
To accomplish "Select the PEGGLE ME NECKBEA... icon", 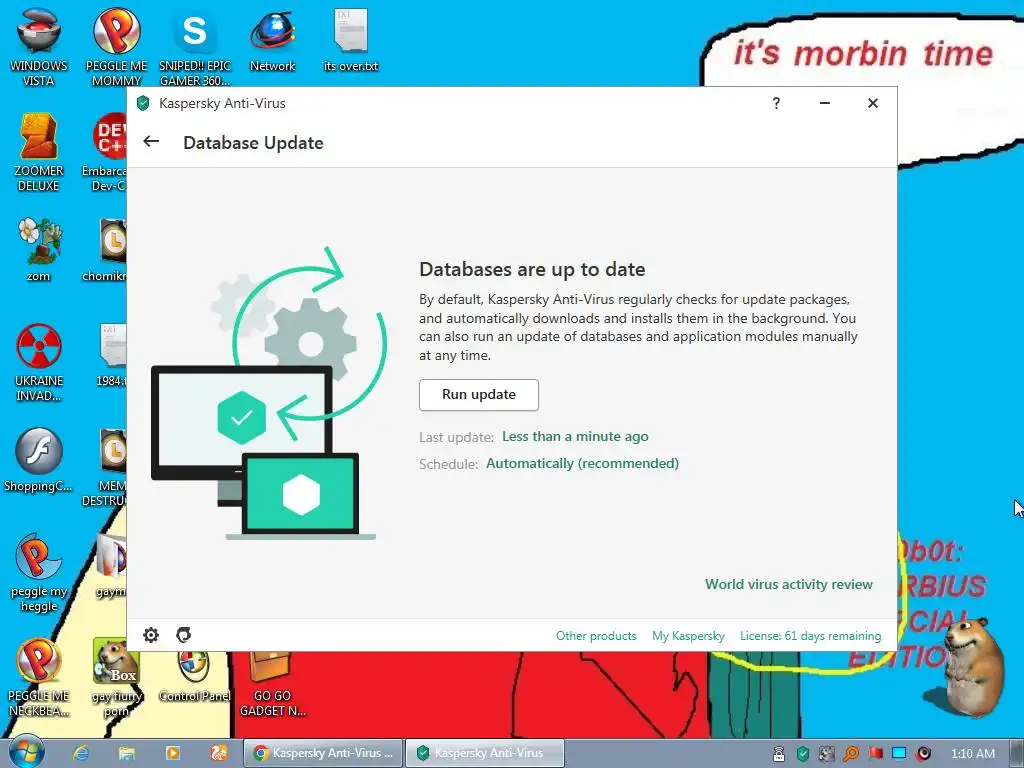I will (x=39, y=677).
